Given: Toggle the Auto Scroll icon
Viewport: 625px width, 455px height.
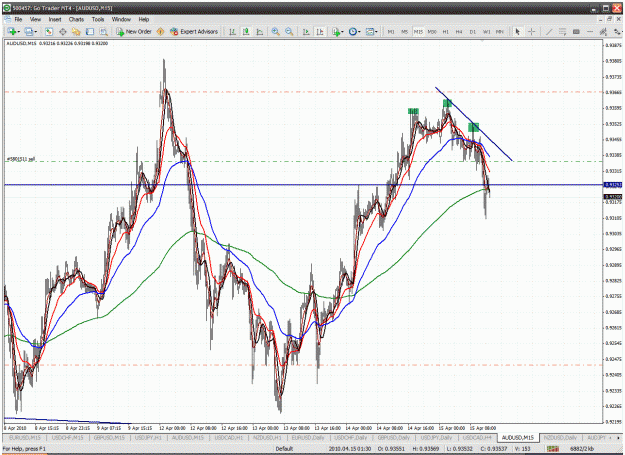Looking at the screenshot, I should click(306, 31).
